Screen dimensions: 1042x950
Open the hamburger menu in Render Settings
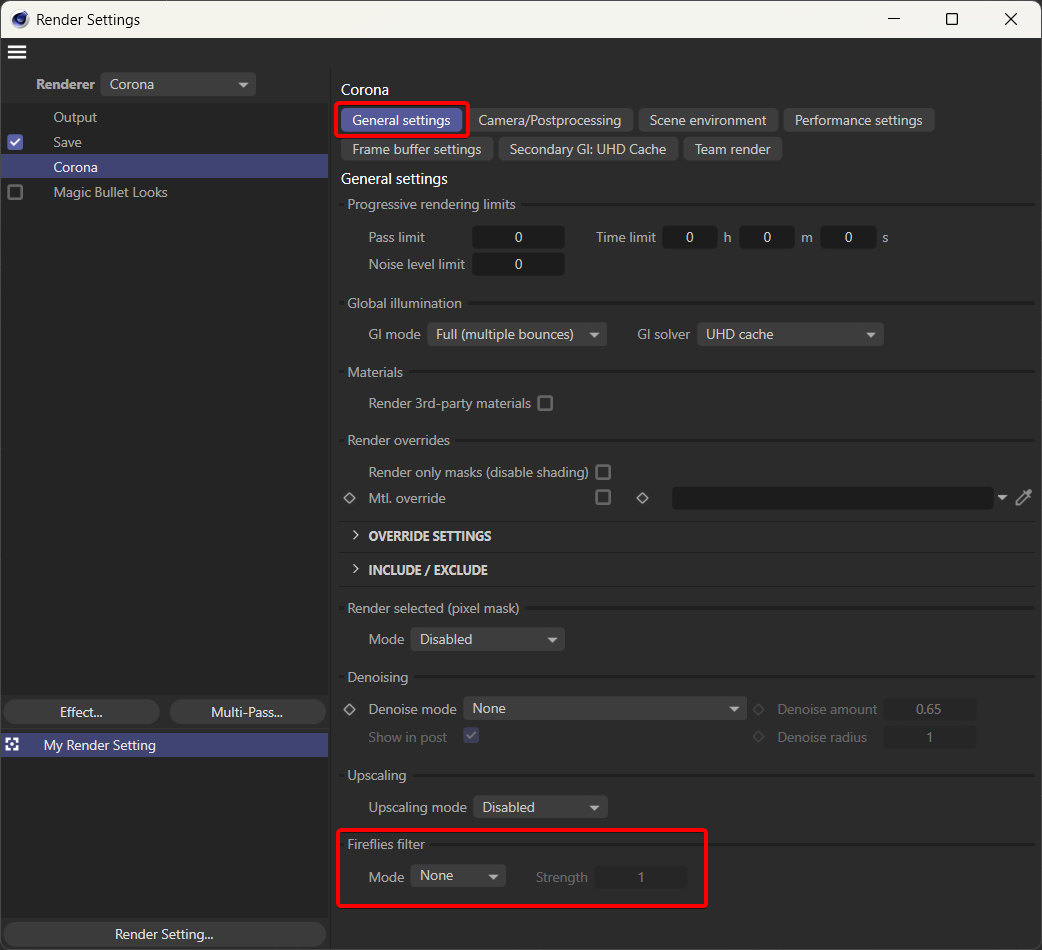17,52
